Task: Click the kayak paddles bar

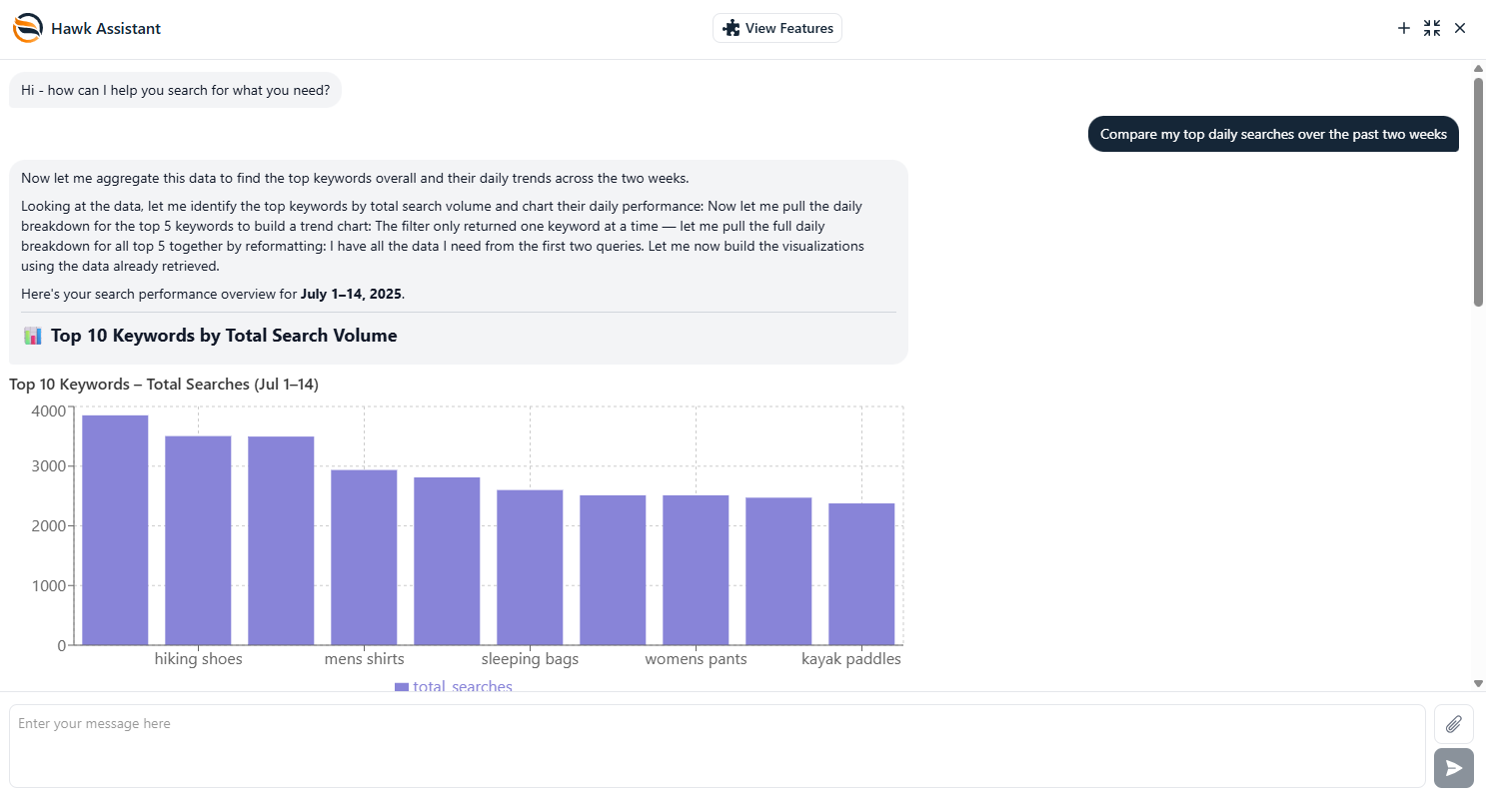Action: coord(861,574)
